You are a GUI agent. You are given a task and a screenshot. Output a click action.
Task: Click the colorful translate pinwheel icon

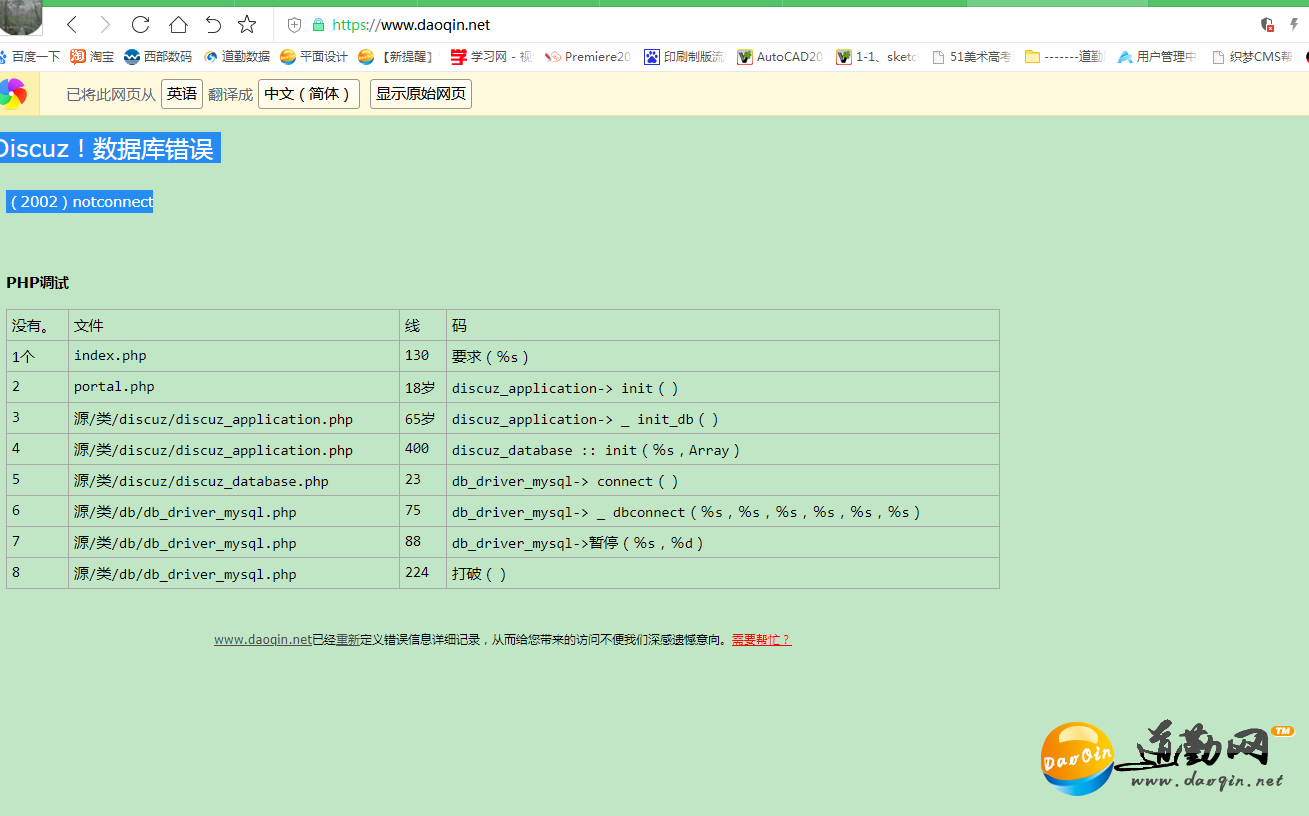pos(12,94)
